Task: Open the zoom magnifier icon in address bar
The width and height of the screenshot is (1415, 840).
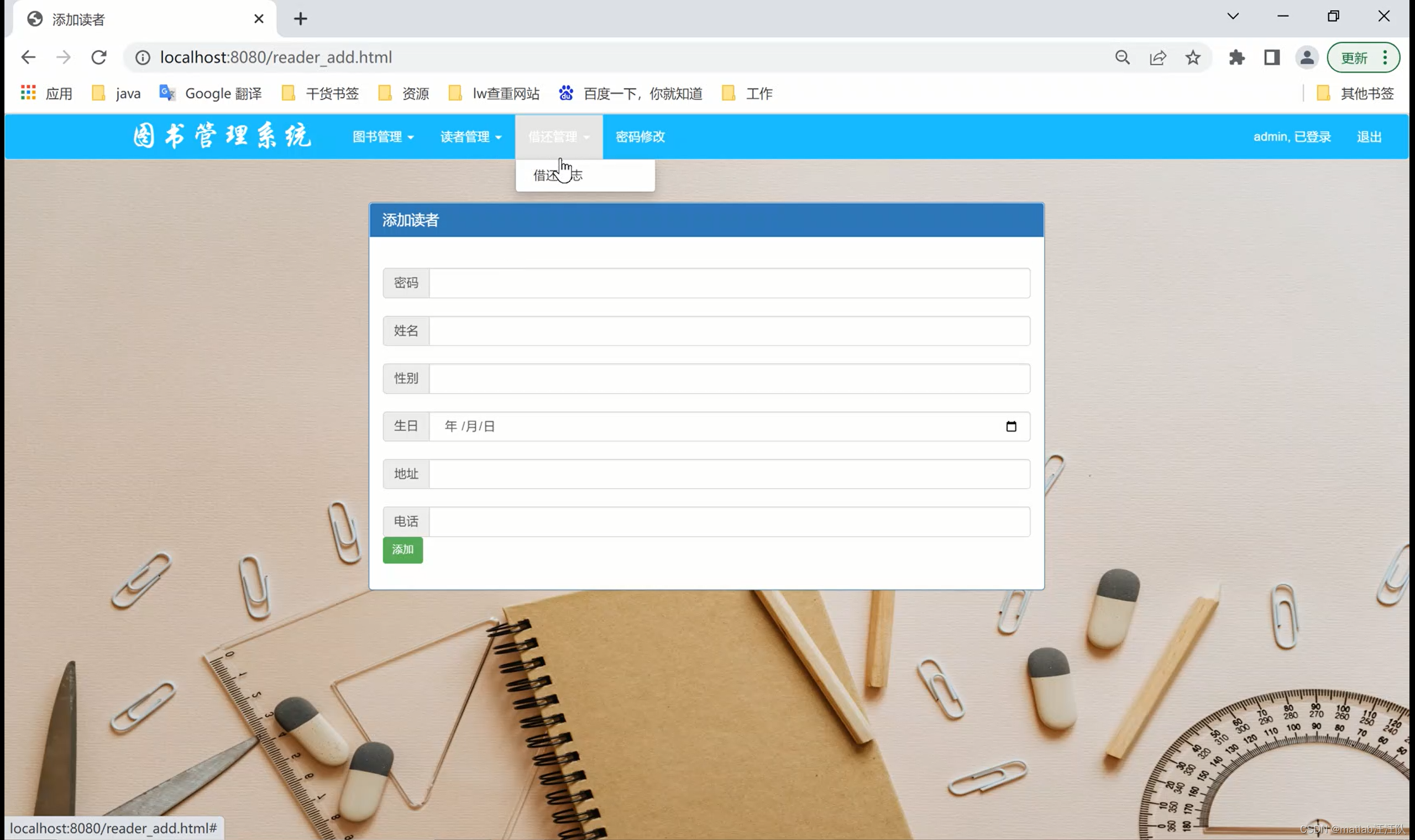Action: (1123, 57)
